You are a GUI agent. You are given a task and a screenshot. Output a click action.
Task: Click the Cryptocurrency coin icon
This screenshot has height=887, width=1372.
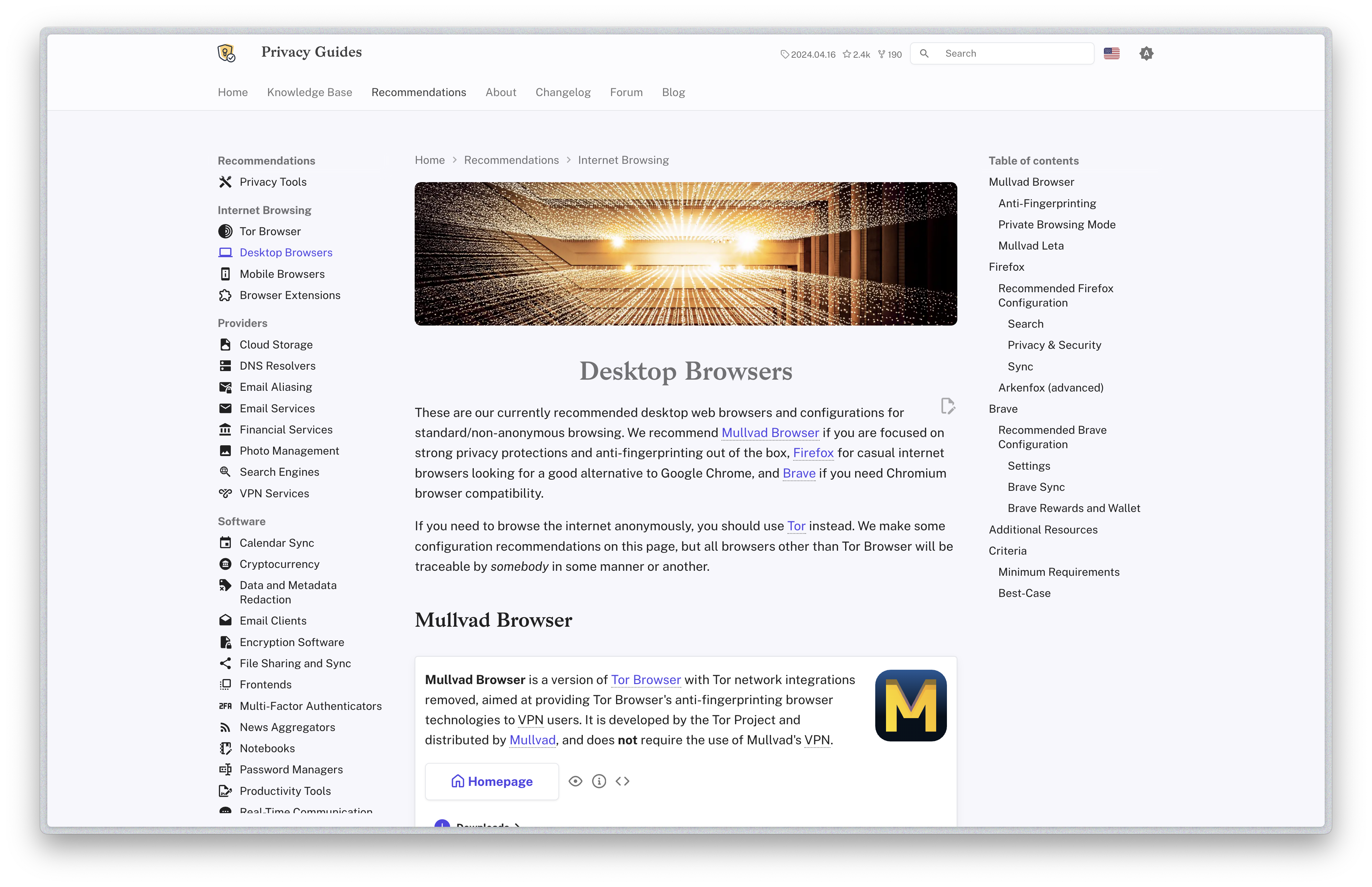[225, 564]
